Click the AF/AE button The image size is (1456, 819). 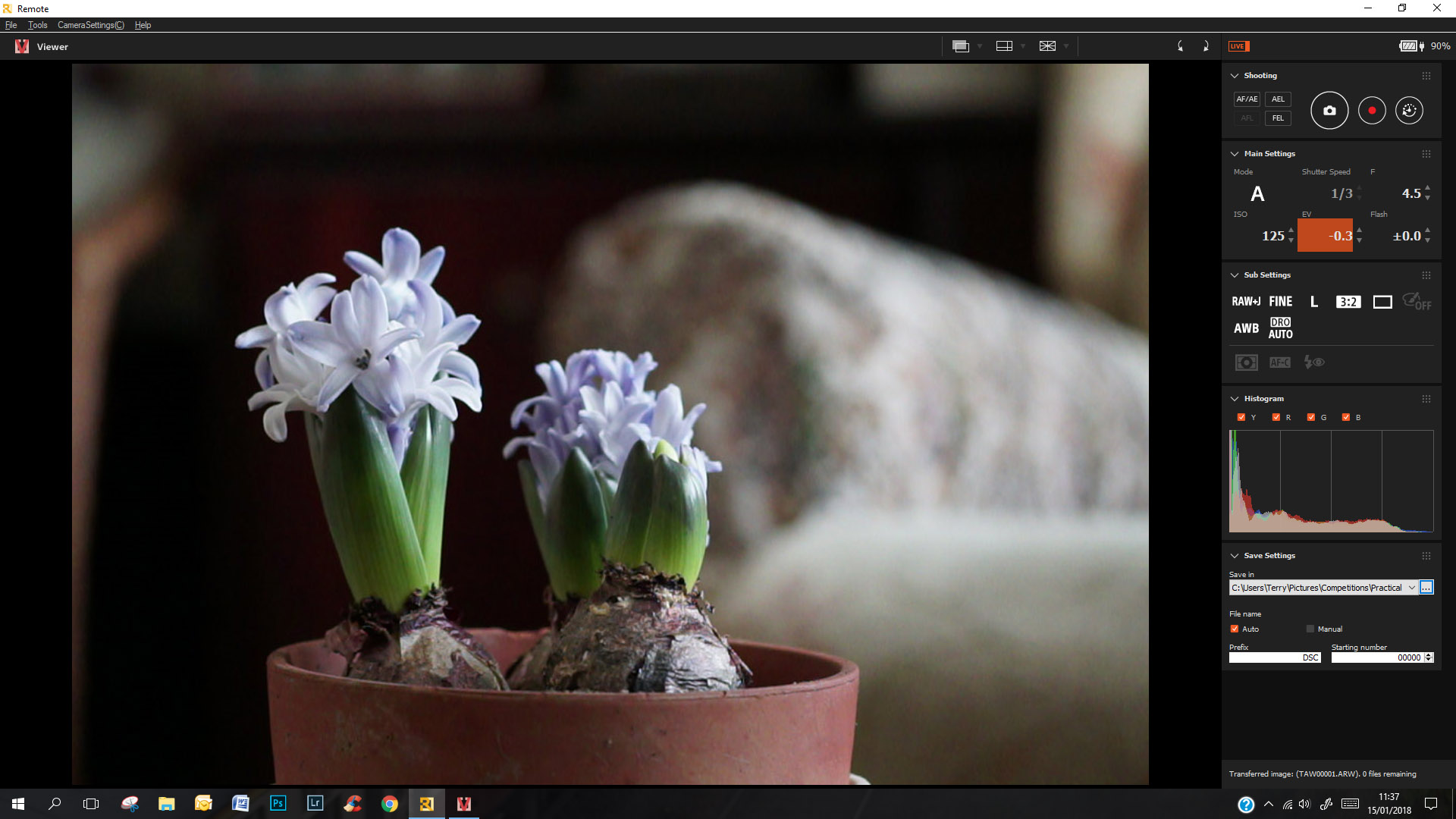(x=1247, y=99)
